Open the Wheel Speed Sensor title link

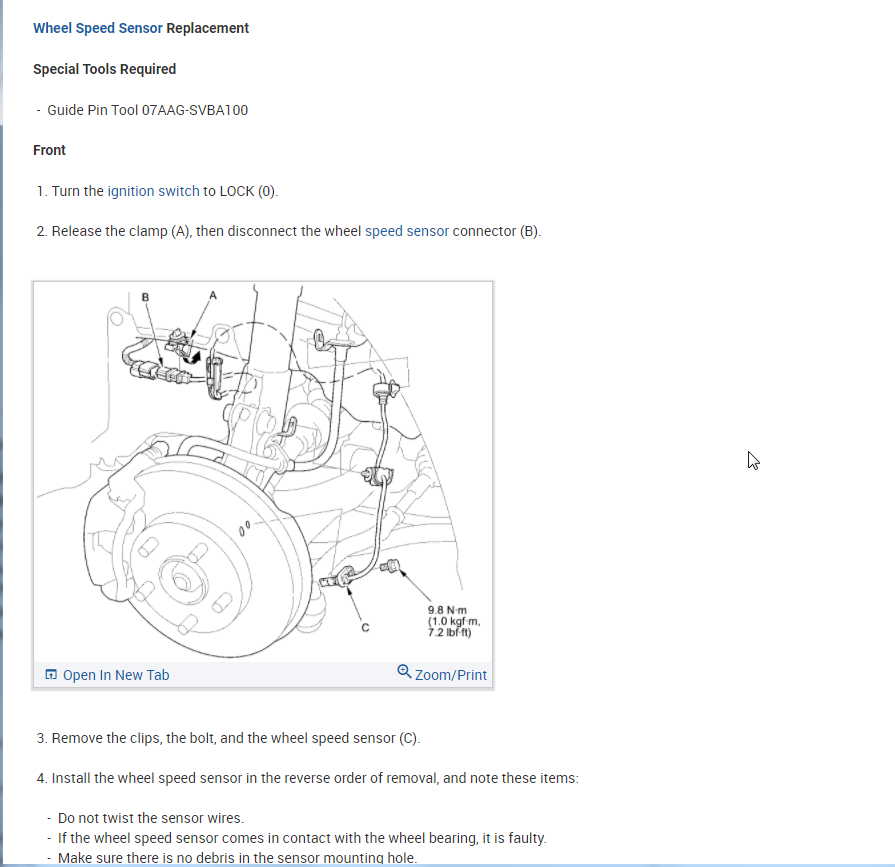coord(98,28)
